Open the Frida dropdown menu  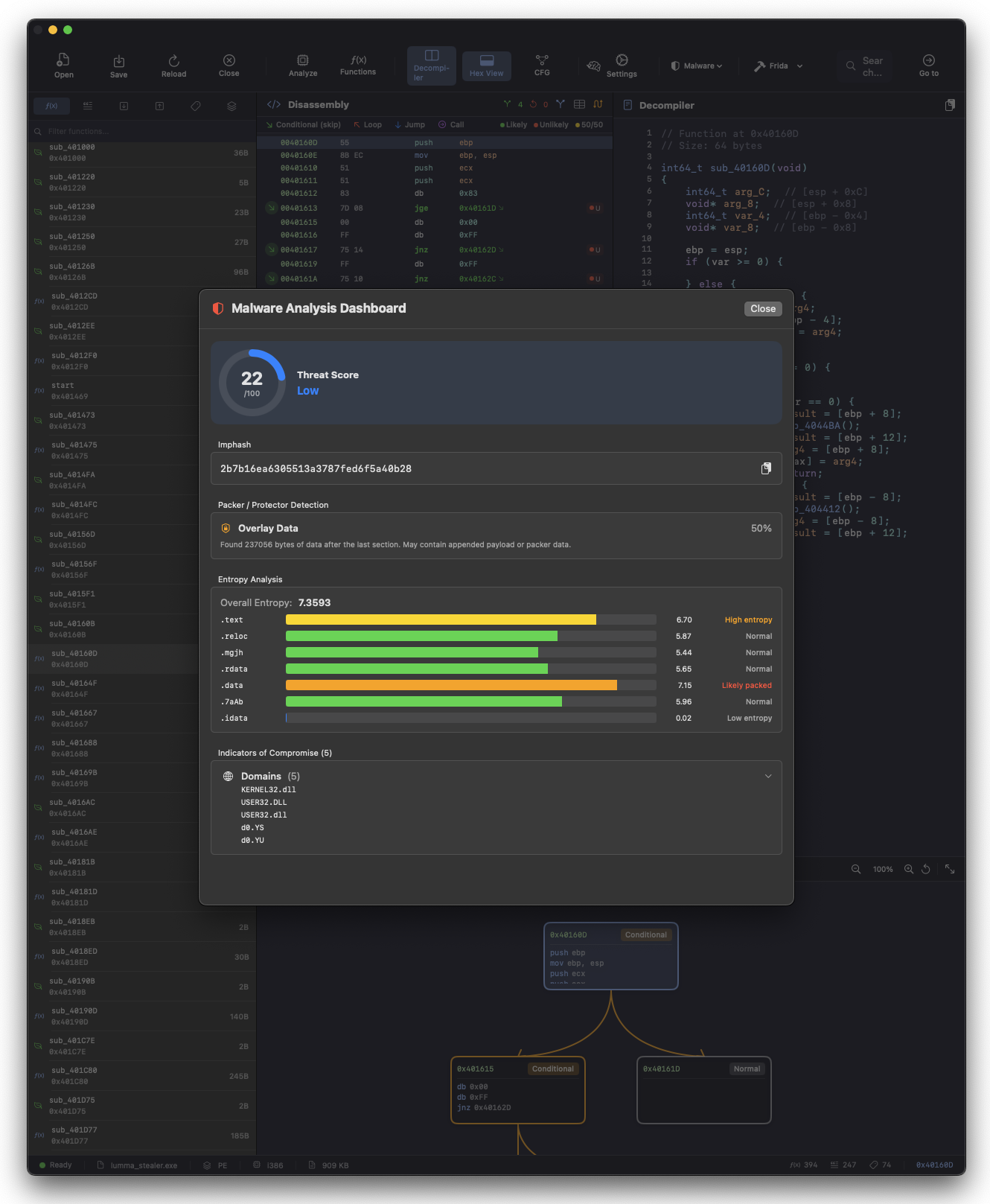pos(779,66)
